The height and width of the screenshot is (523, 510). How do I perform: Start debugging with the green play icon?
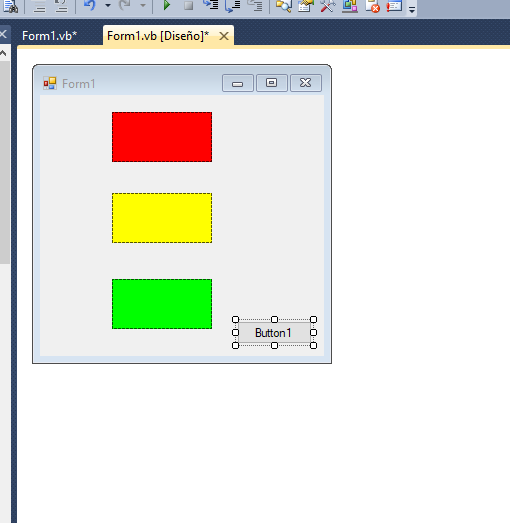167,5
